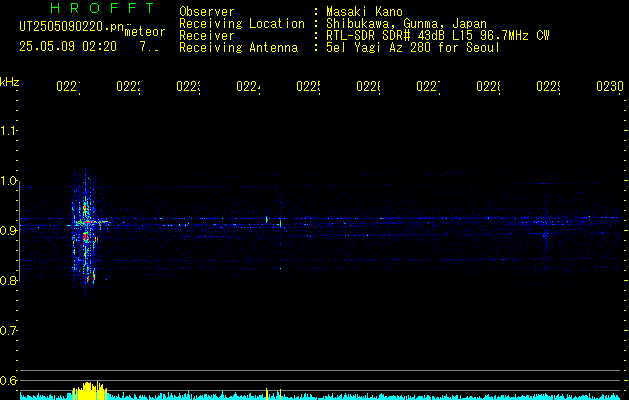
Task: Click the HROFFT title text
Action: click(103, 8)
